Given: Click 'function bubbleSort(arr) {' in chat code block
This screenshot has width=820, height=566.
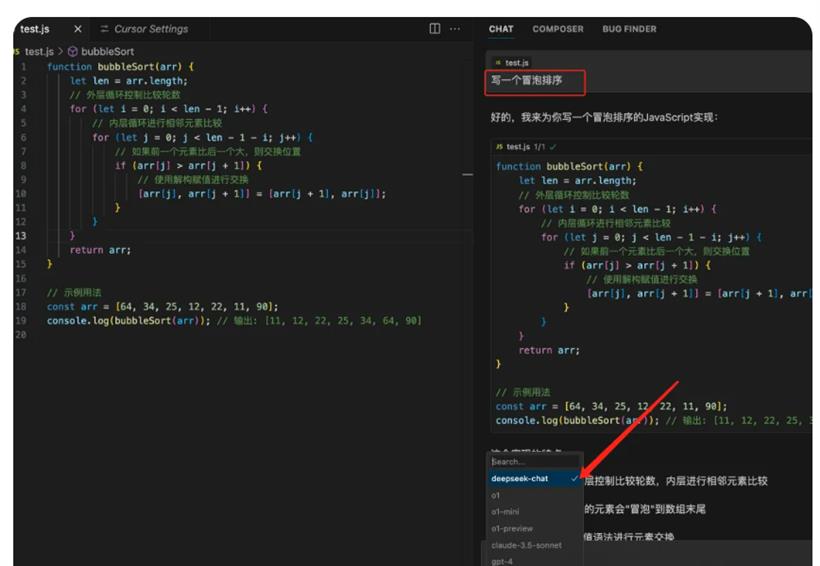Looking at the screenshot, I should click(569, 166).
